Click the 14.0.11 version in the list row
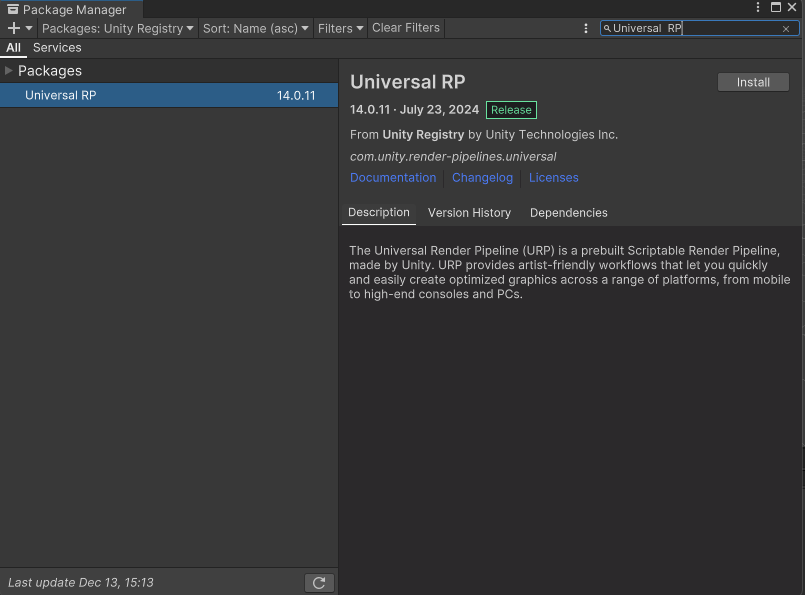The image size is (805, 595). (296, 95)
